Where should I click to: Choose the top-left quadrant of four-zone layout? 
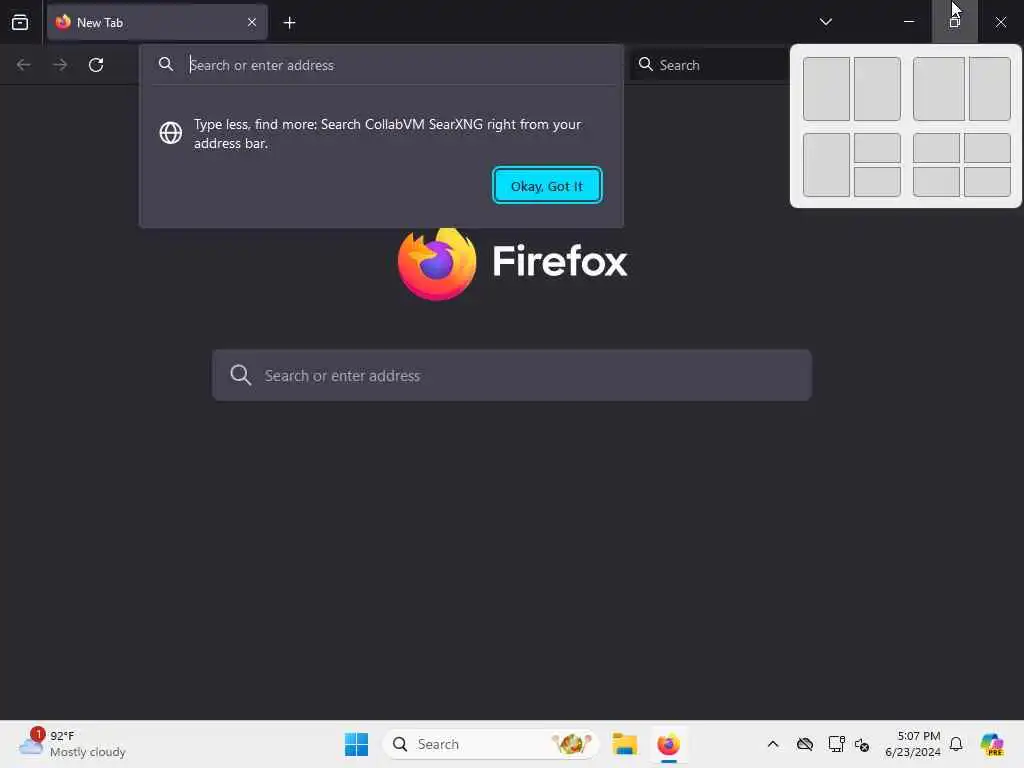pos(936,148)
